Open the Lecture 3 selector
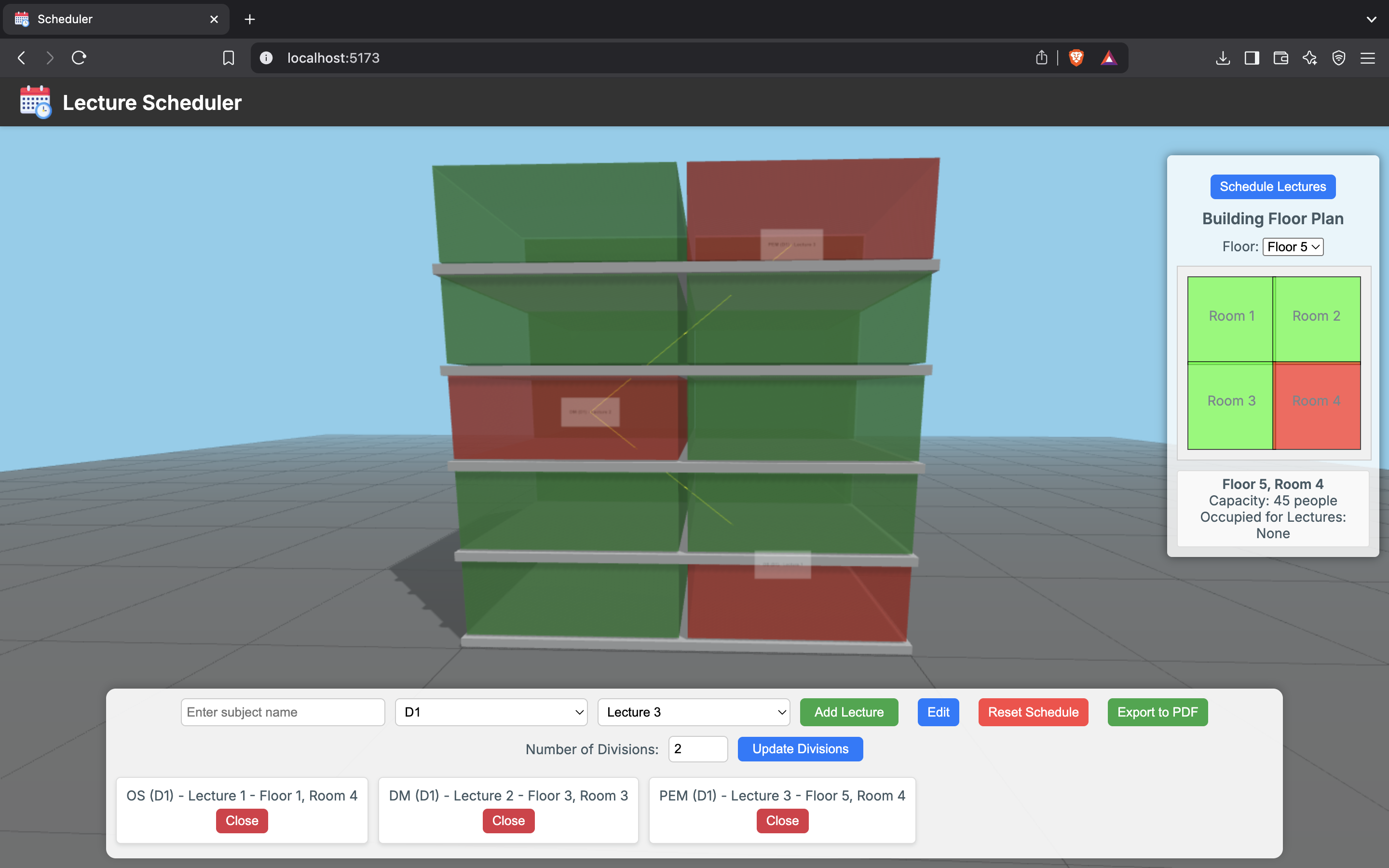 tap(694, 712)
